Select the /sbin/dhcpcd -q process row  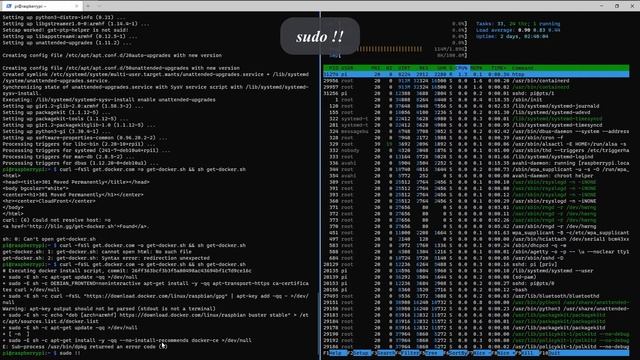pyautogui.click(x=476, y=245)
